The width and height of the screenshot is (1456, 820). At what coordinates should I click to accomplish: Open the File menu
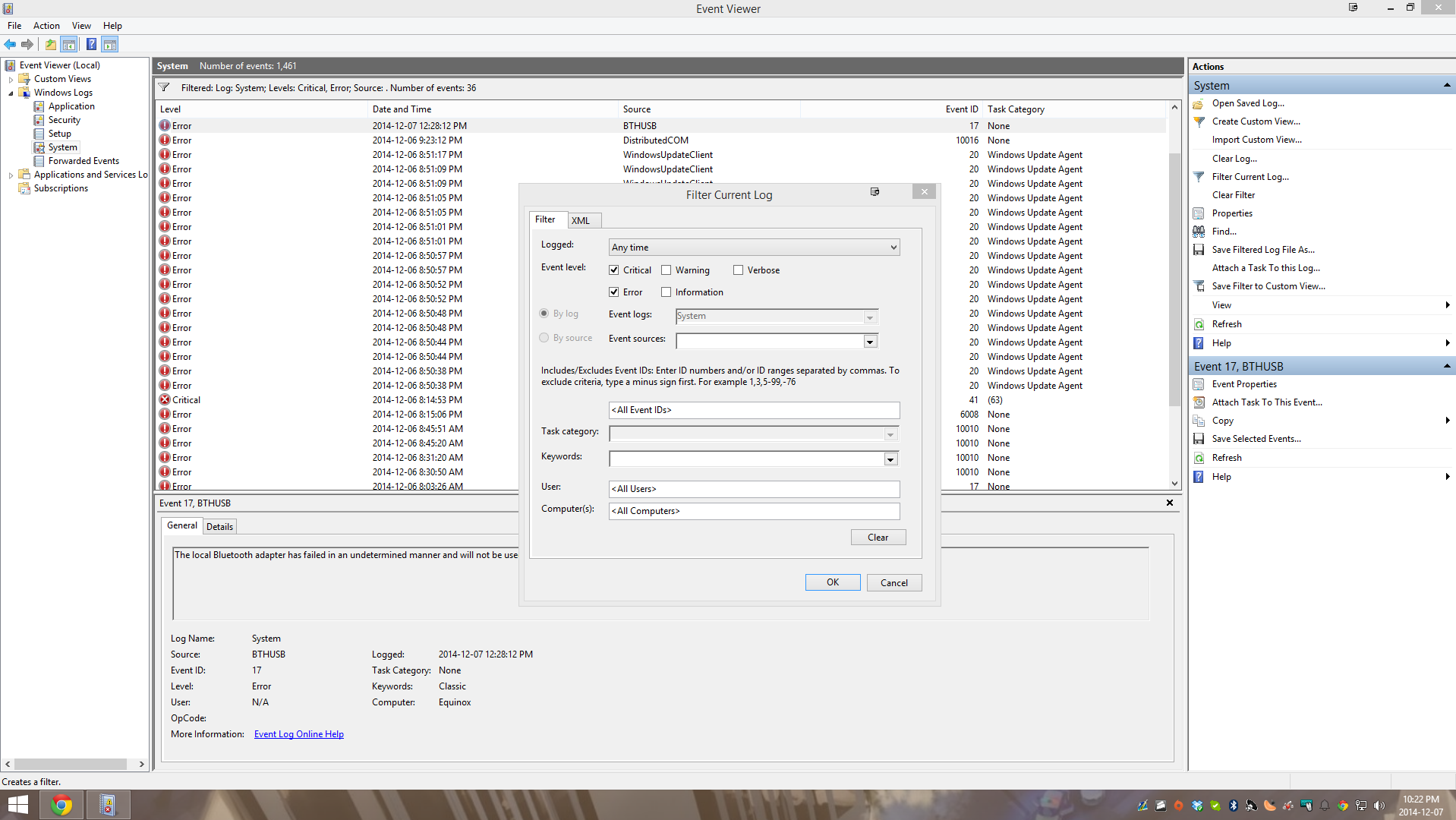14,26
